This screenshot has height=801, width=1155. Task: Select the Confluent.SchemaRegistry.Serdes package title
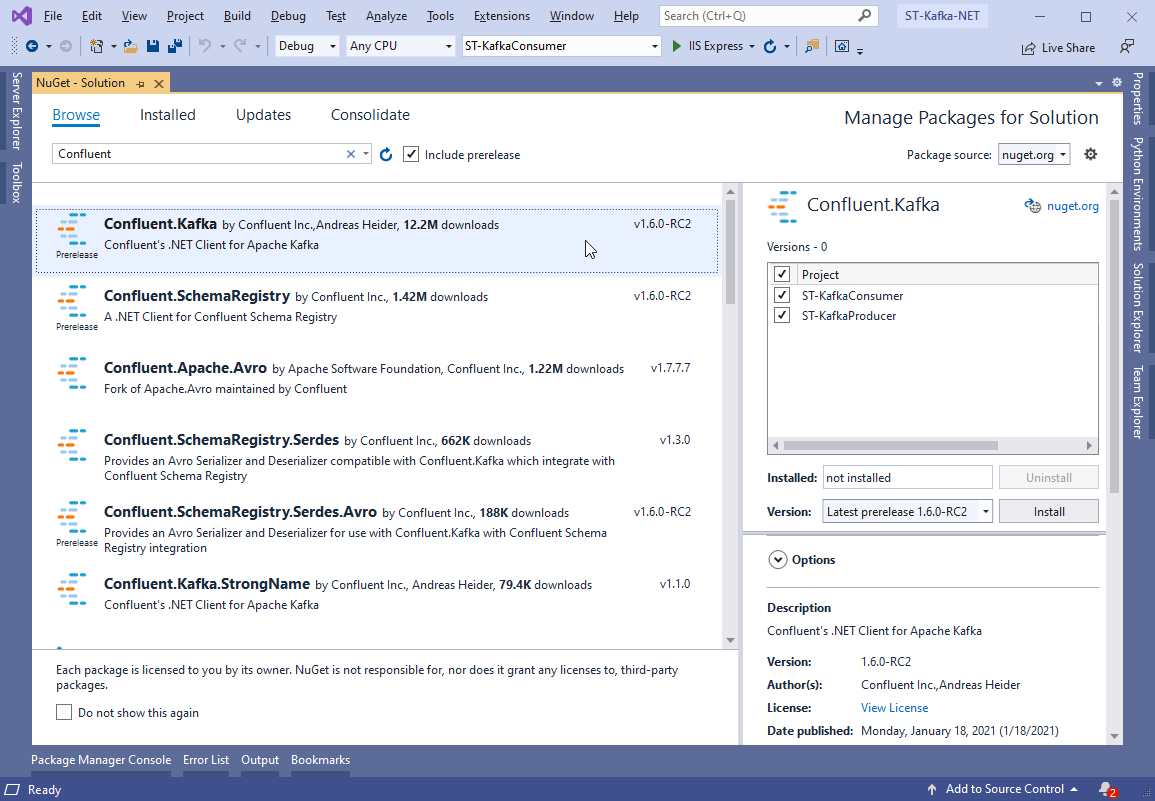click(221, 440)
